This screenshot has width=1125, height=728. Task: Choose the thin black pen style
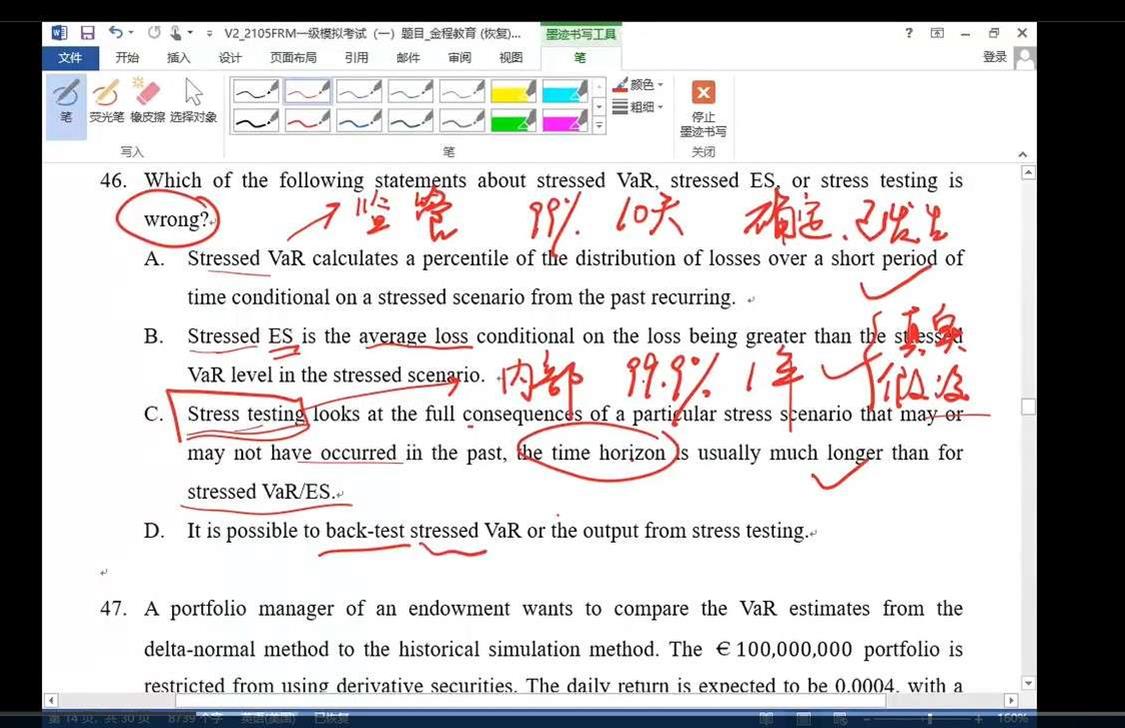[x=256, y=92]
